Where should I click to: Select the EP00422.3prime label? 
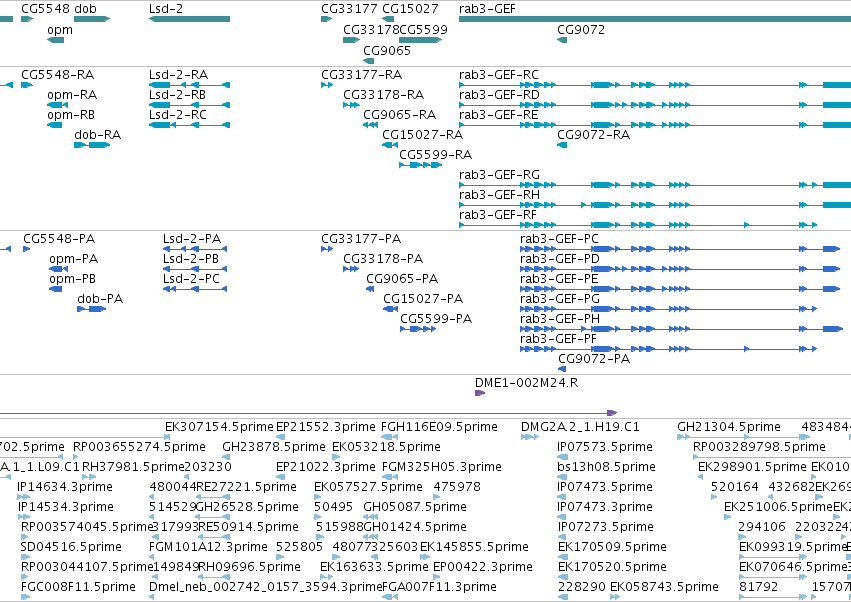[x=483, y=567]
